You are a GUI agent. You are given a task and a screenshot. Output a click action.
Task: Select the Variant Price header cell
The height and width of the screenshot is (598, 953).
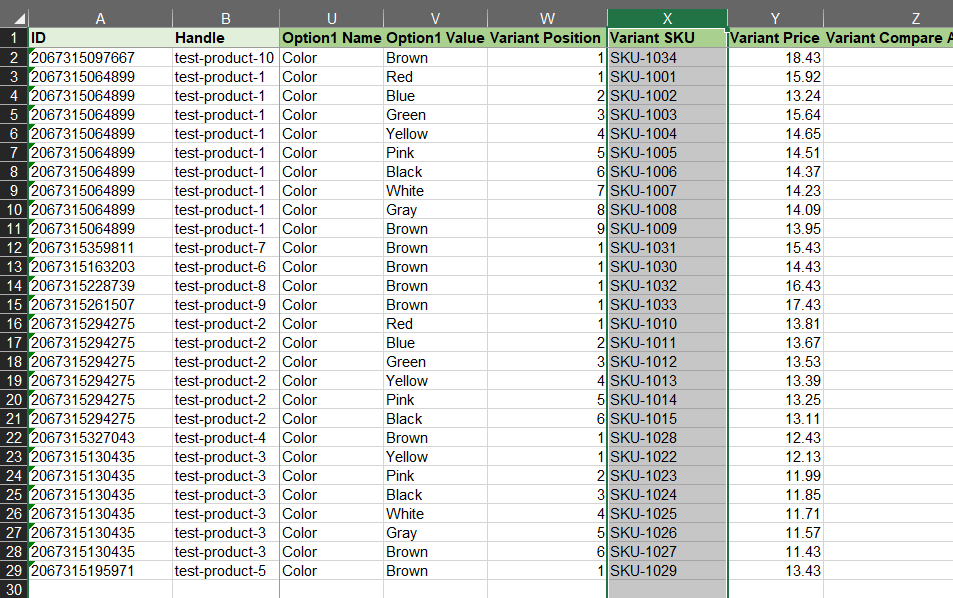(x=775, y=38)
